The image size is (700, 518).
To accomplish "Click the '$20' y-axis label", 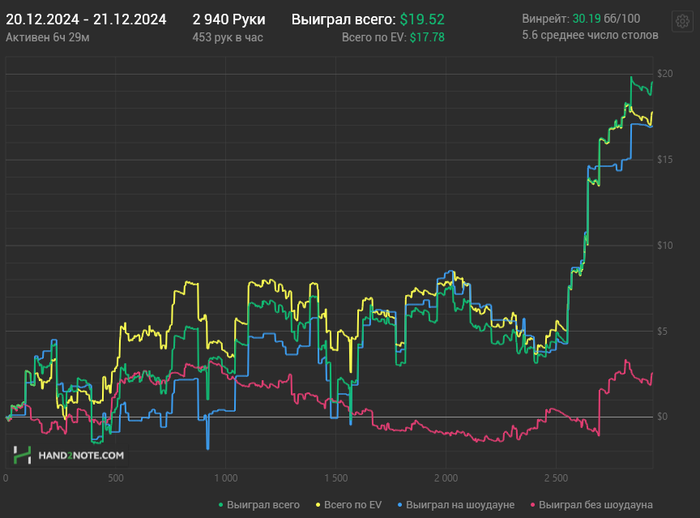I will [x=665, y=74].
